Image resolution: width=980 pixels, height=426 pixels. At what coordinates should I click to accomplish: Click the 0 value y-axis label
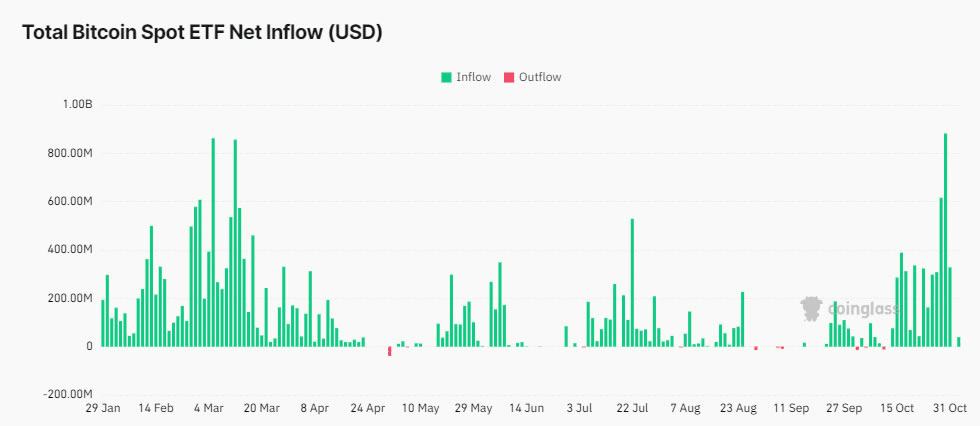coord(89,346)
